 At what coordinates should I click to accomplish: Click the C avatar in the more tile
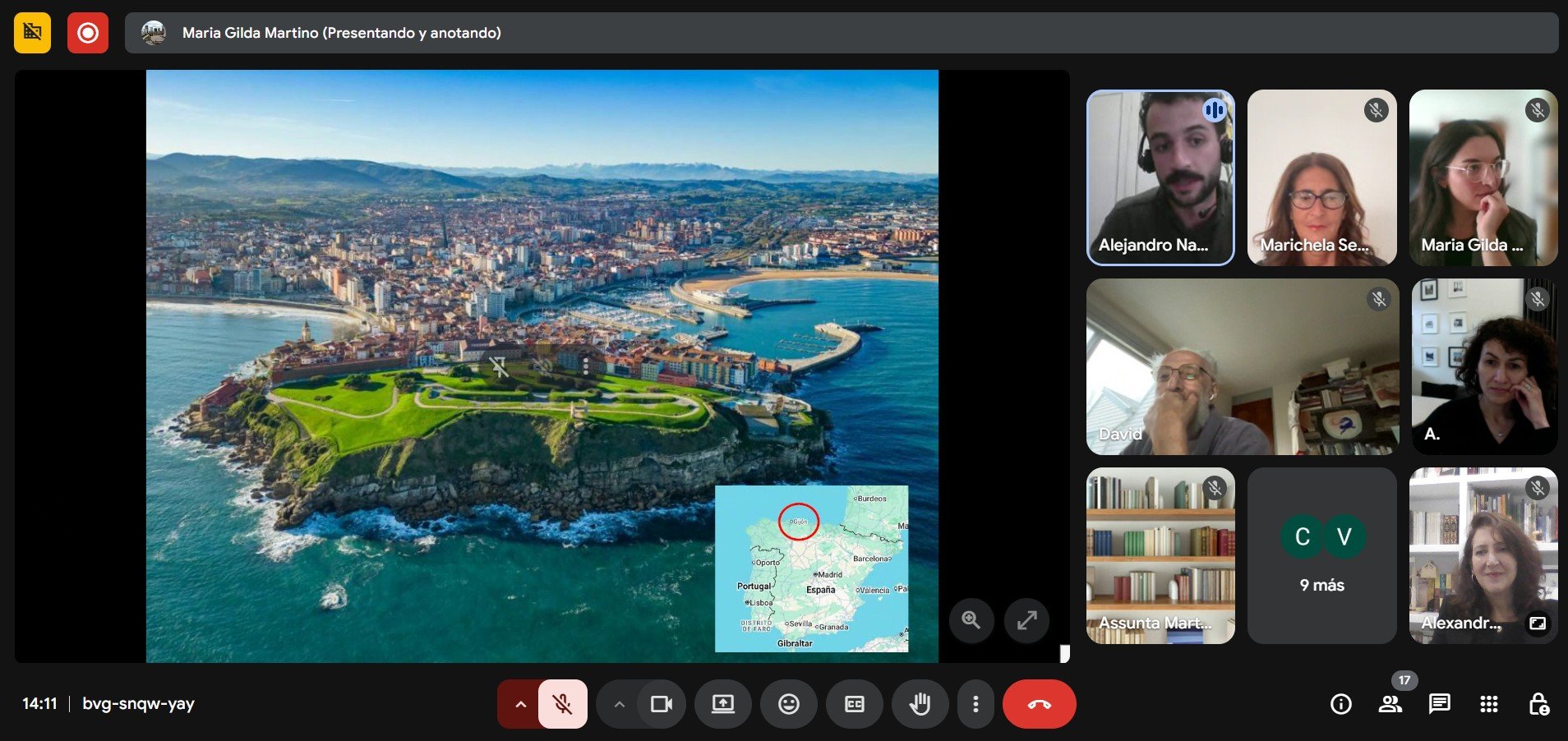tap(1302, 536)
